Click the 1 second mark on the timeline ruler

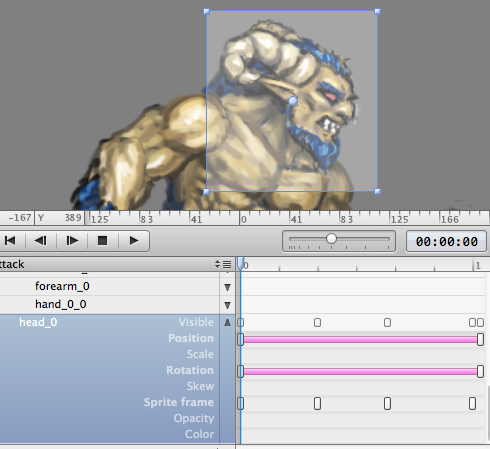[x=478, y=265]
